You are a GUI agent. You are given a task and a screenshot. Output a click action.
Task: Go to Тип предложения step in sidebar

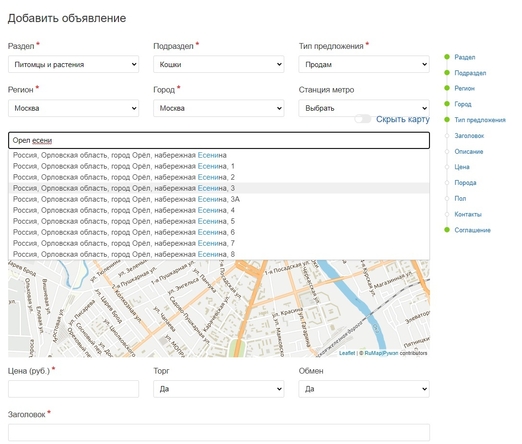[x=480, y=120]
